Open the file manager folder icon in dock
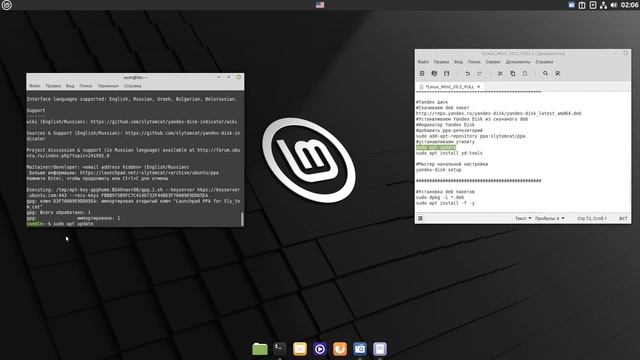Viewport: 640px width, 360px height. (x=260, y=349)
